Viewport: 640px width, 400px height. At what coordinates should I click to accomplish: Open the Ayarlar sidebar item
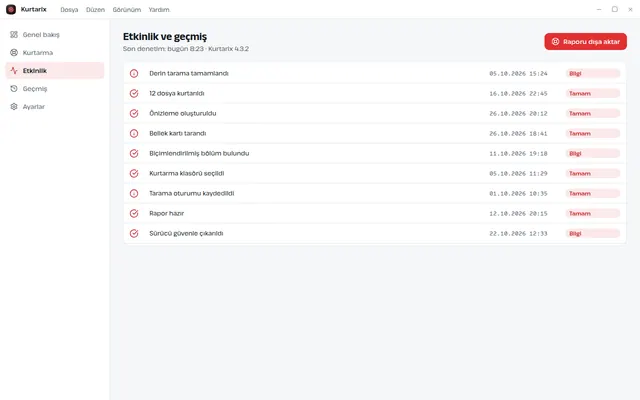[55, 107]
